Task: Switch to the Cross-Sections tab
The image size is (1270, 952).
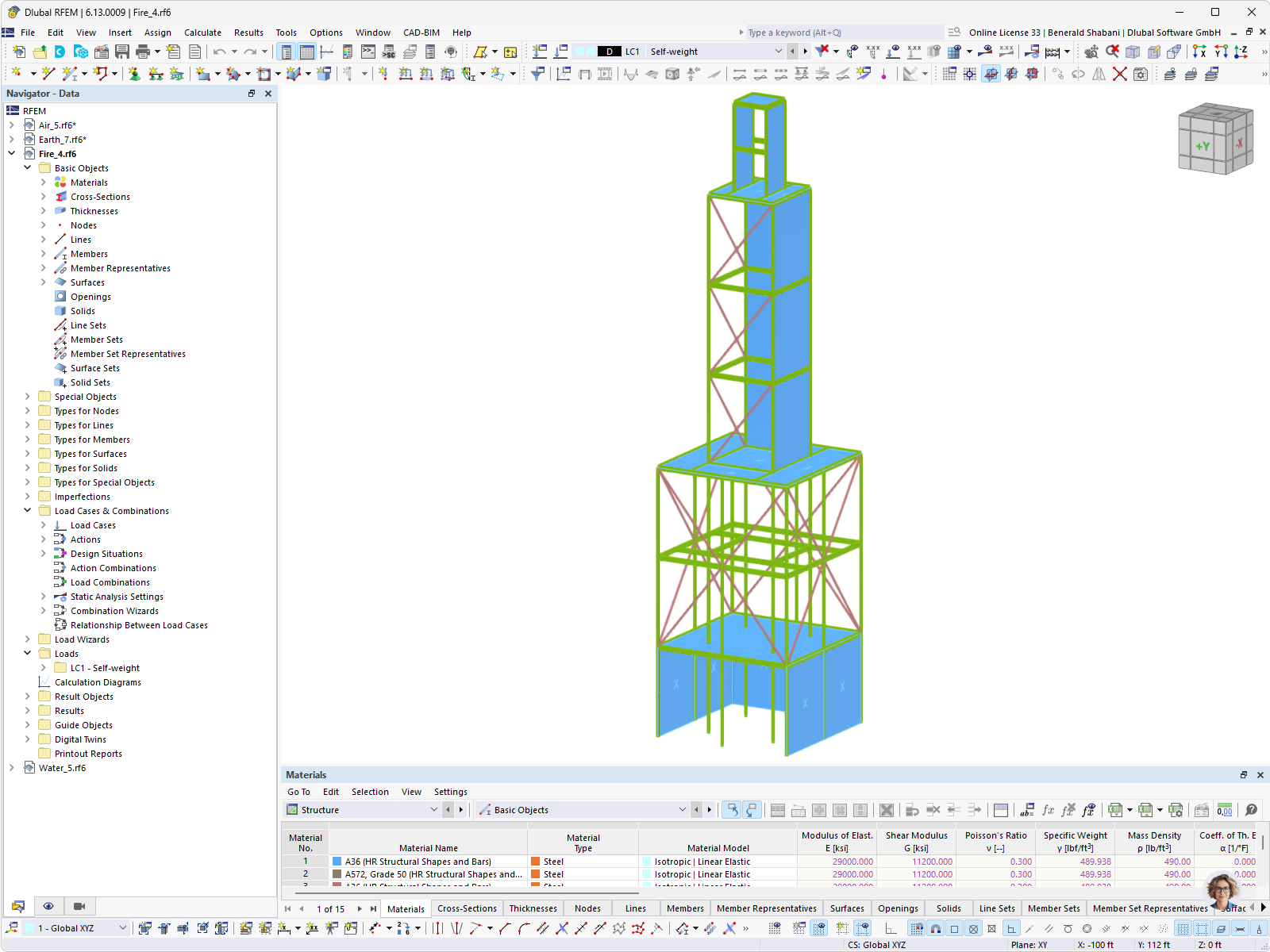Action: [x=467, y=908]
